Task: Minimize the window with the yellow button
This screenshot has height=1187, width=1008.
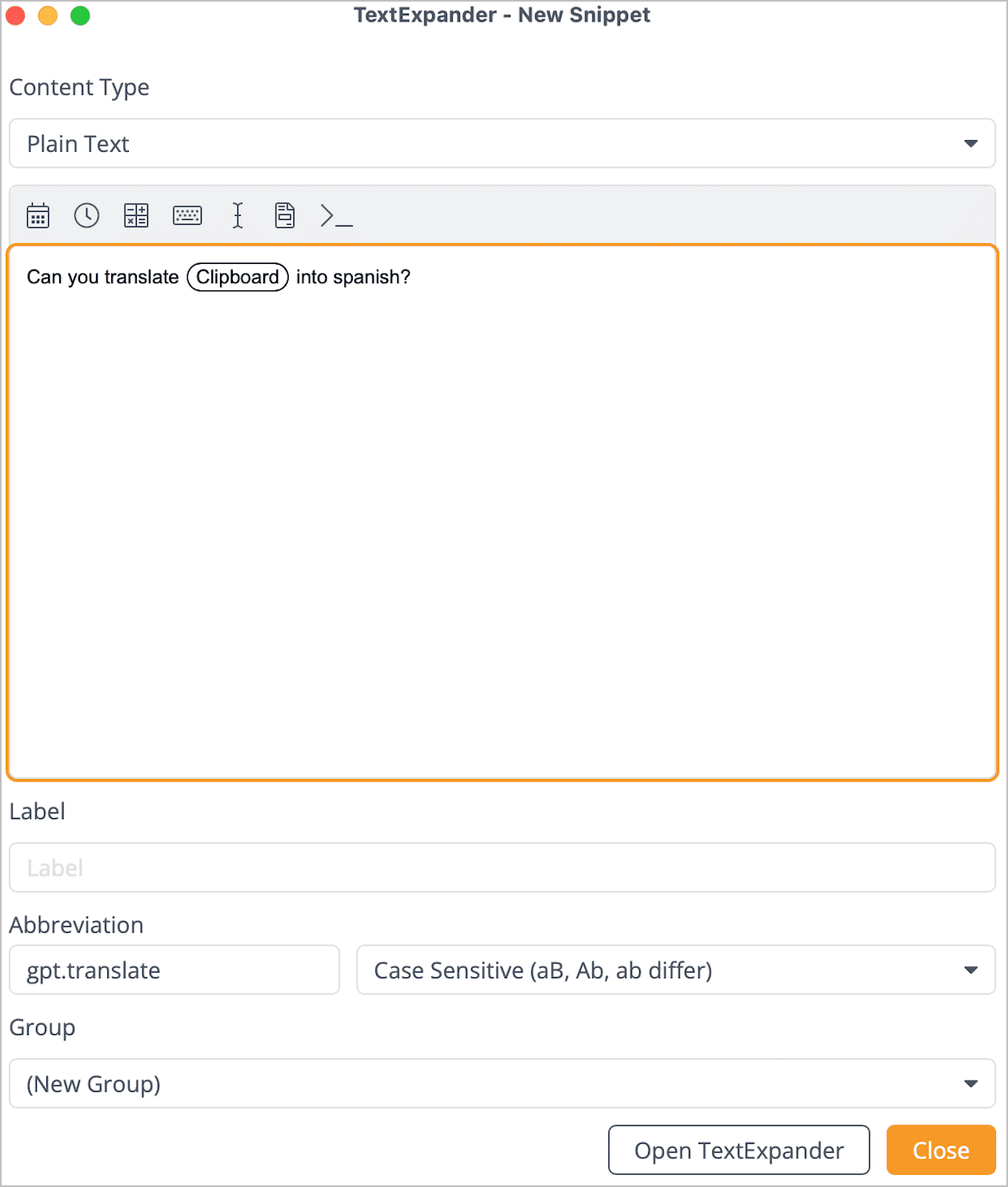Action: (47, 14)
